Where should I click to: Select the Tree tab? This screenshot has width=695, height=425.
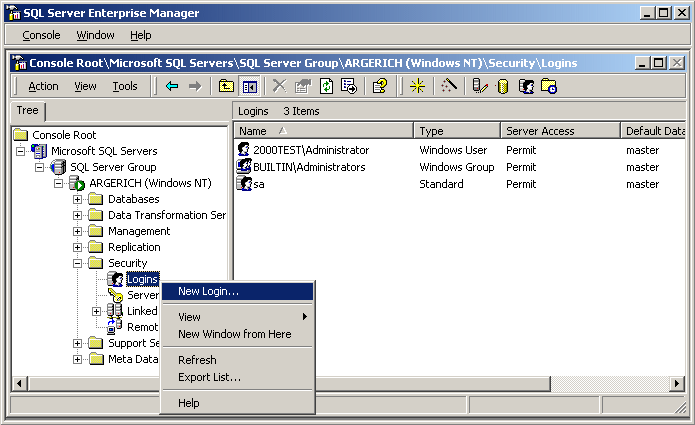[x=27, y=110]
